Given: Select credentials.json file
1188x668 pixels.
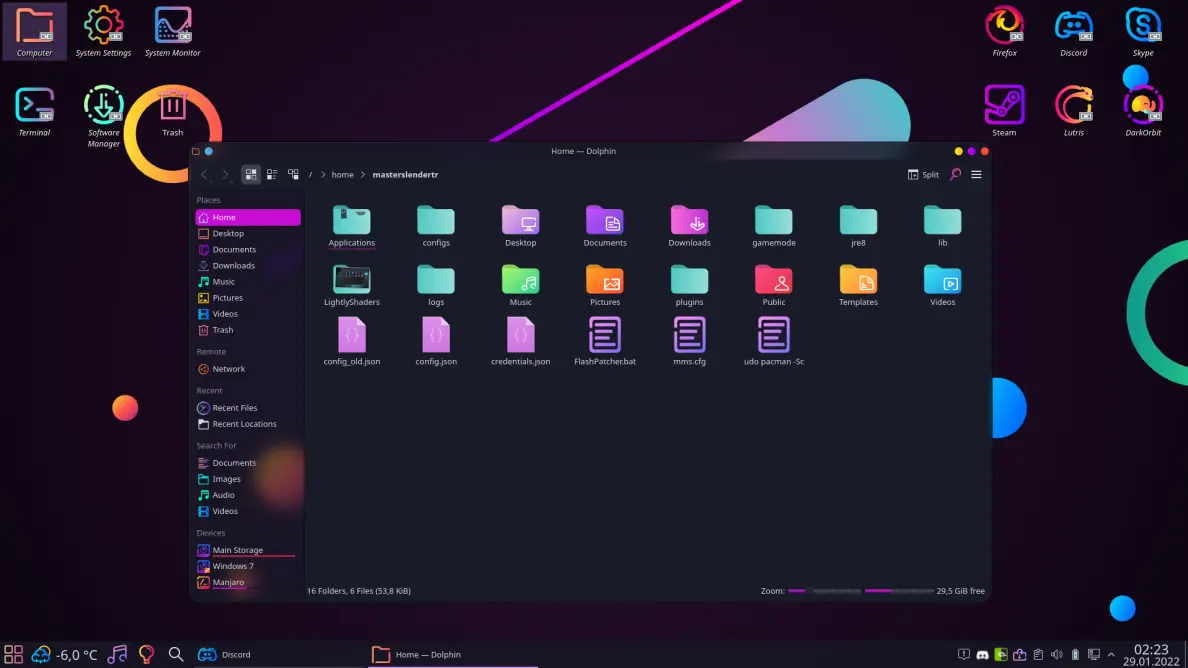Looking at the screenshot, I should tap(521, 342).
